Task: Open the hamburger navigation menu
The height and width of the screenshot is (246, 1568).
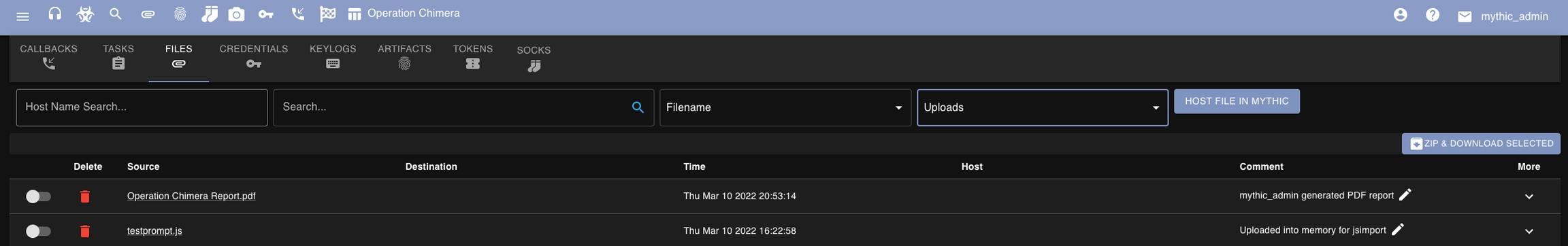Action: pyautogui.click(x=22, y=16)
